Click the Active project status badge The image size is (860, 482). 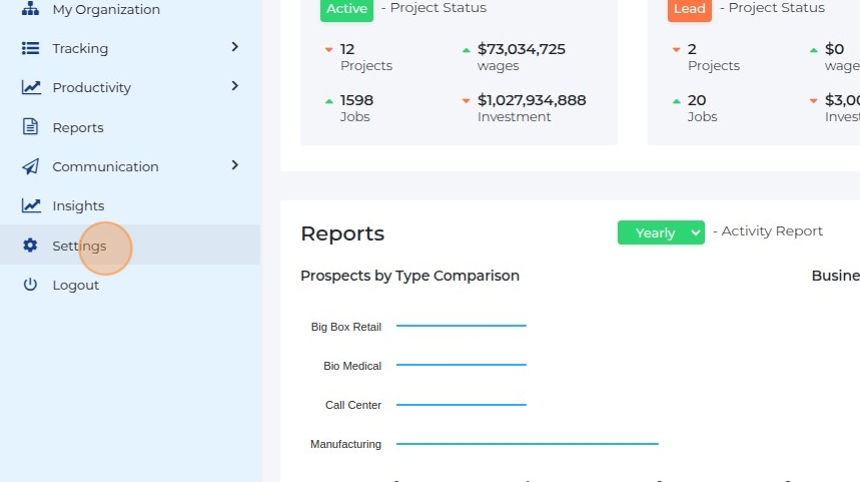tap(346, 9)
